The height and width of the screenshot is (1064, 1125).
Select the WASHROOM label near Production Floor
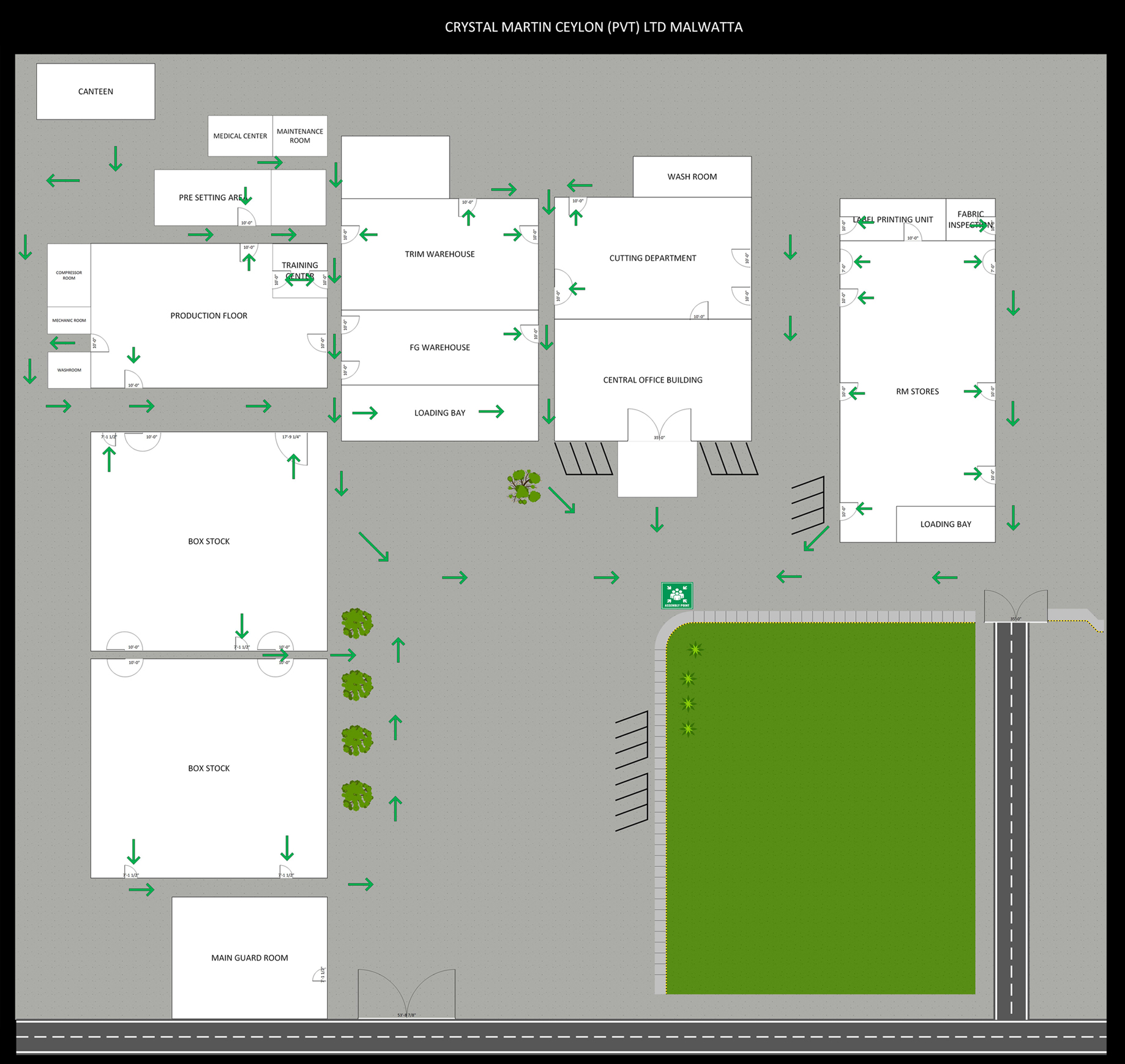pyautogui.click(x=69, y=370)
